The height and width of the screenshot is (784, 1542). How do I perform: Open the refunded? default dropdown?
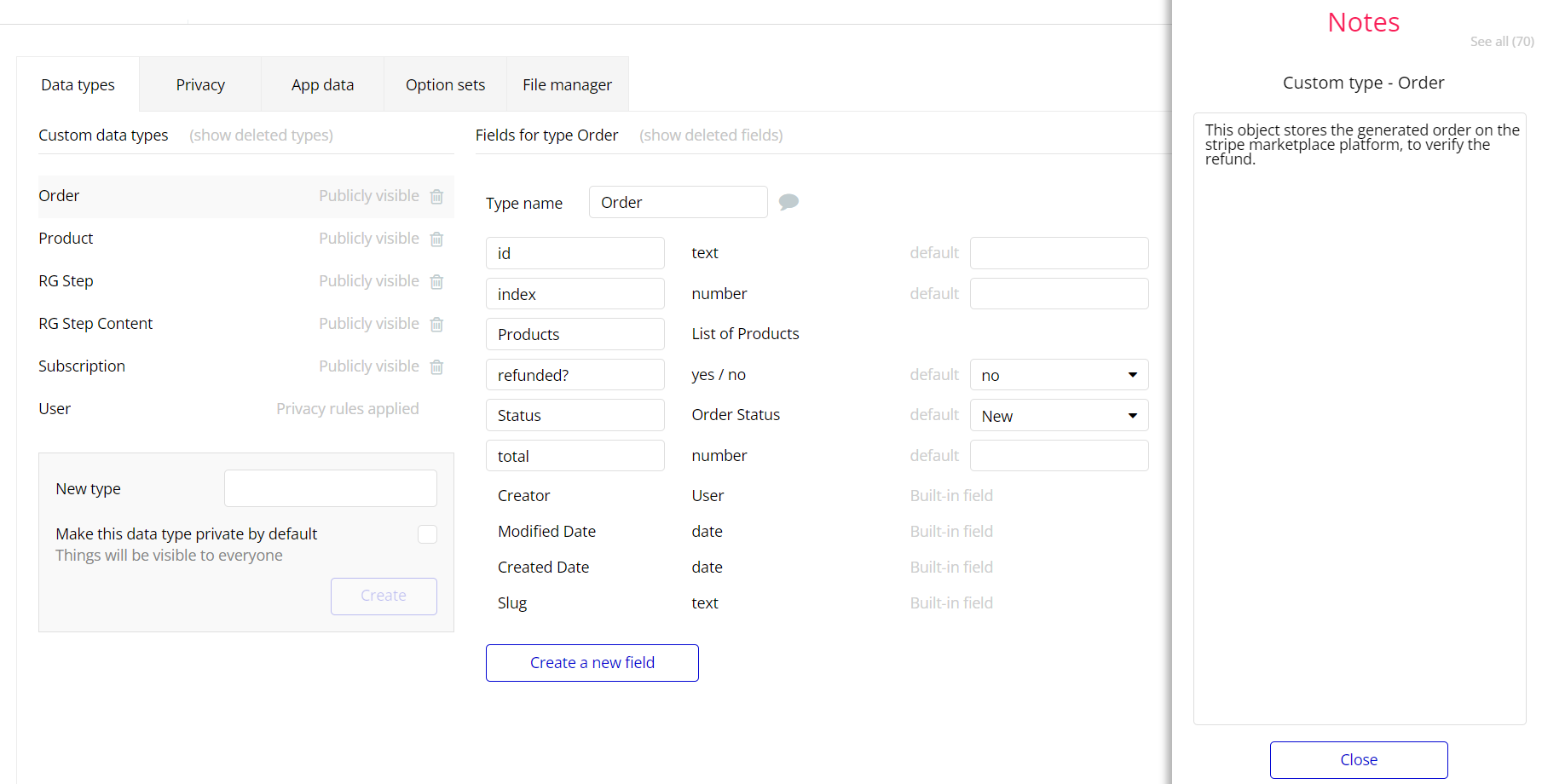coord(1059,375)
